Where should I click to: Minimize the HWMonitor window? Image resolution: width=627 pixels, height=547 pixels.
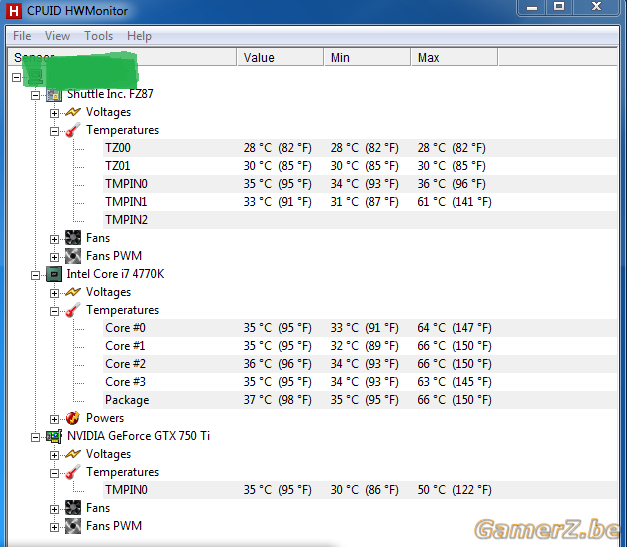pos(532,7)
